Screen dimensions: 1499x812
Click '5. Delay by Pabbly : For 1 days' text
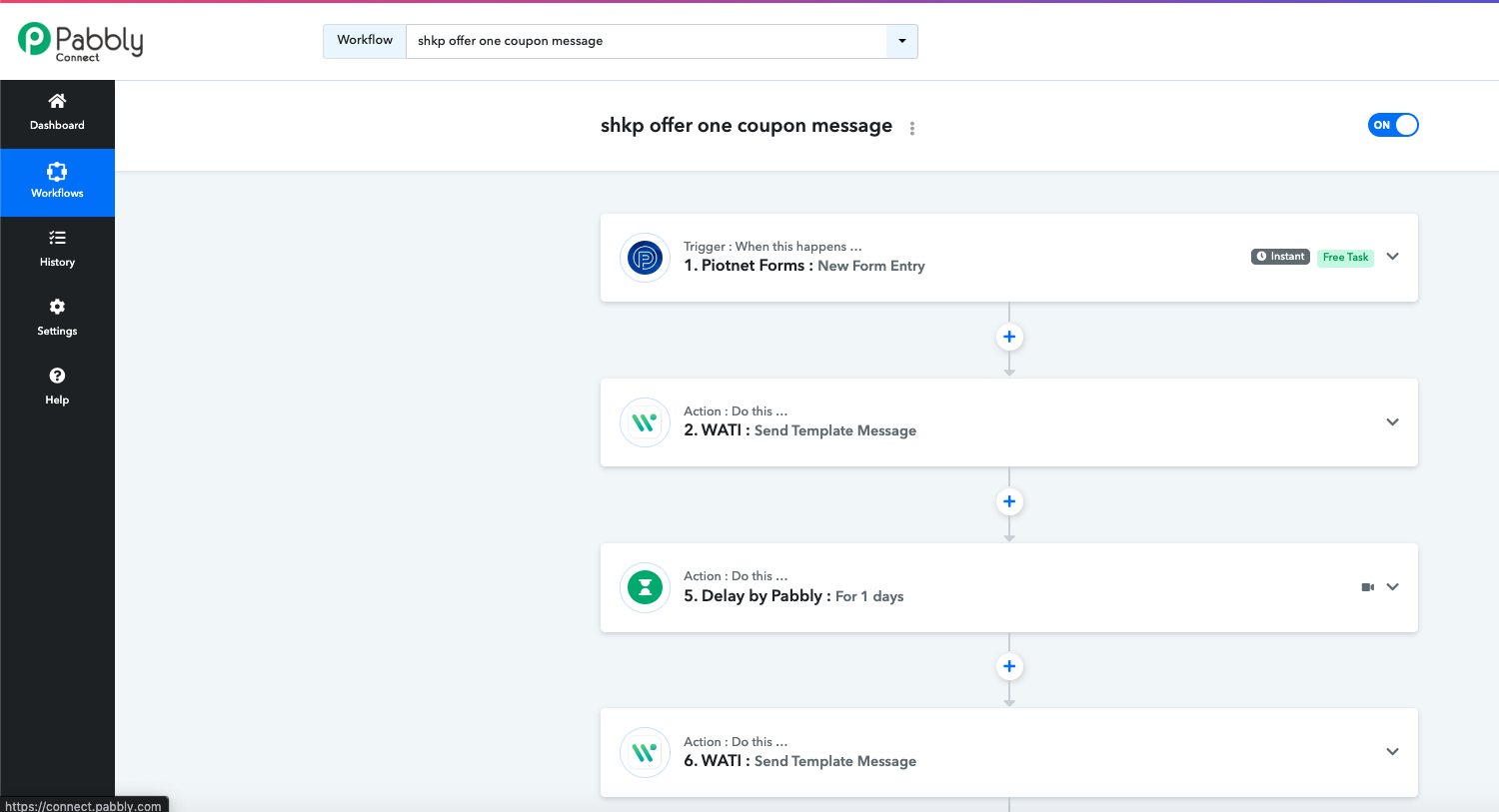(x=793, y=596)
